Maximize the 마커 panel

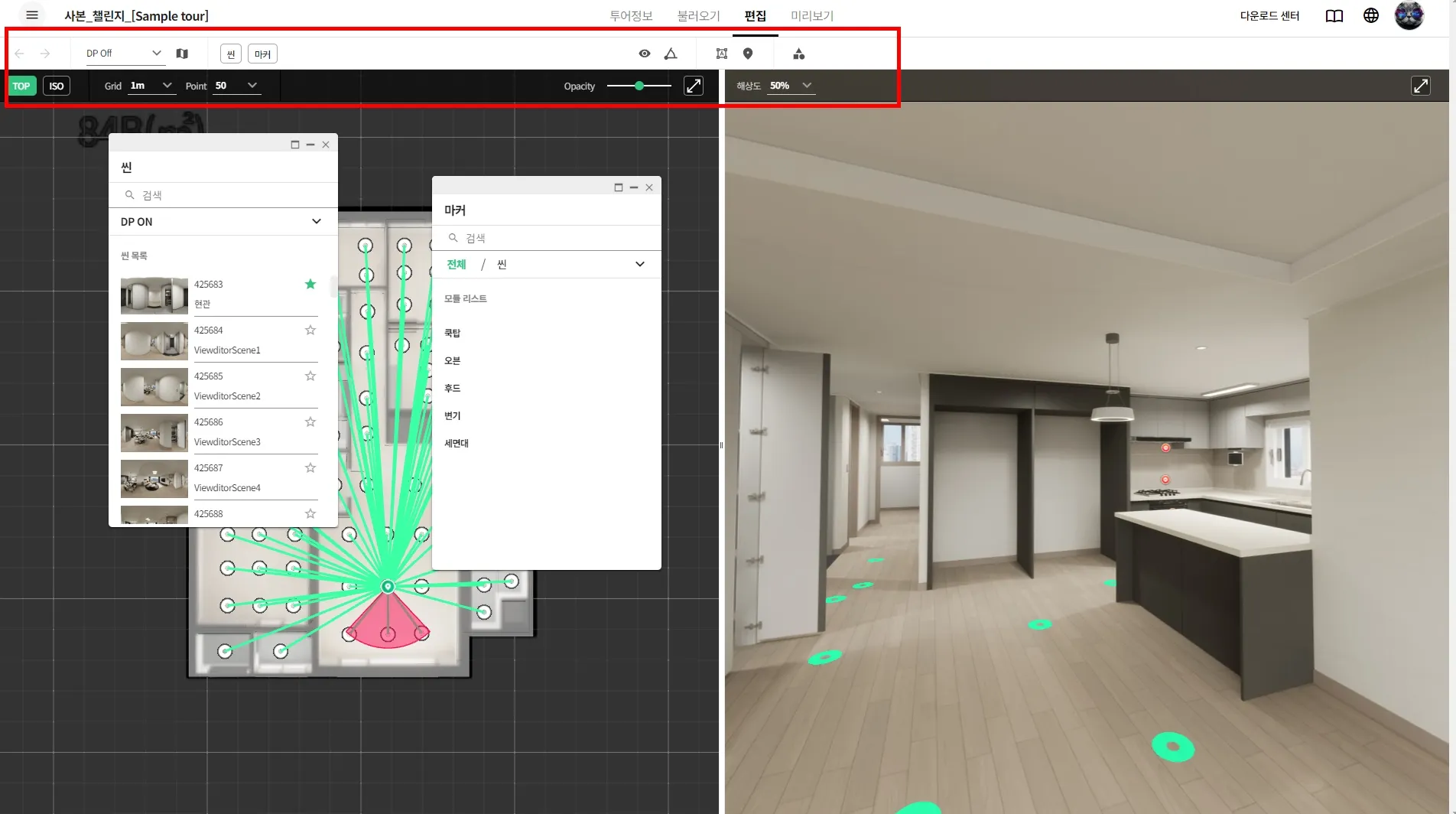pos(619,187)
